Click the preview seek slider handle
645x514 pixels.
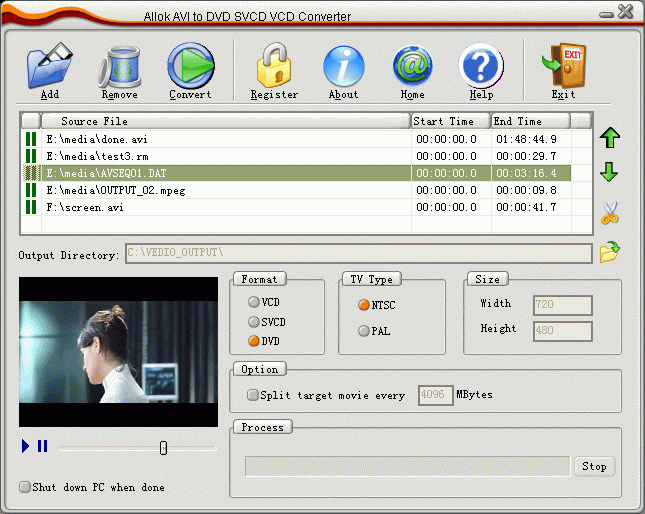pyautogui.click(x=163, y=448)
